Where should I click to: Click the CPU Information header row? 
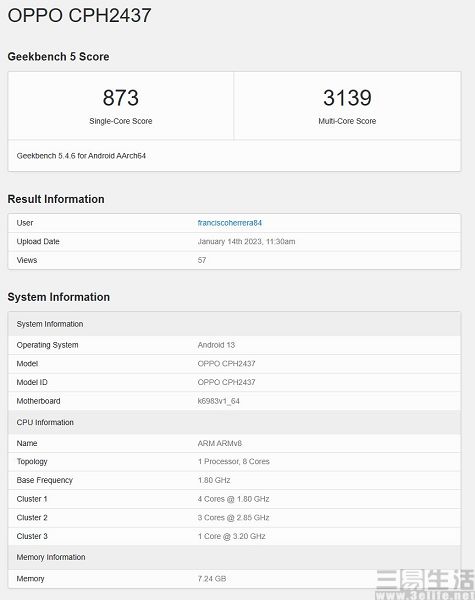coord(234,422)
